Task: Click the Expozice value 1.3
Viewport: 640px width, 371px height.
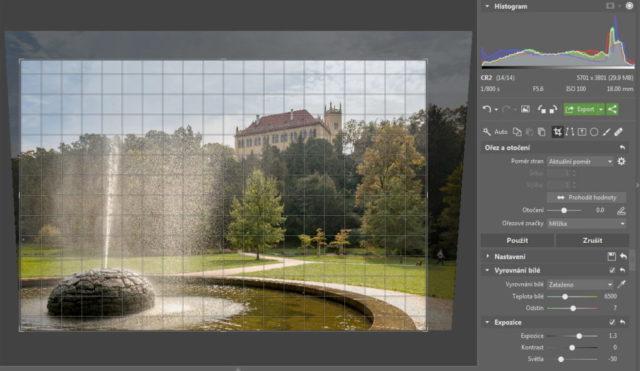Action: (613, 335)
